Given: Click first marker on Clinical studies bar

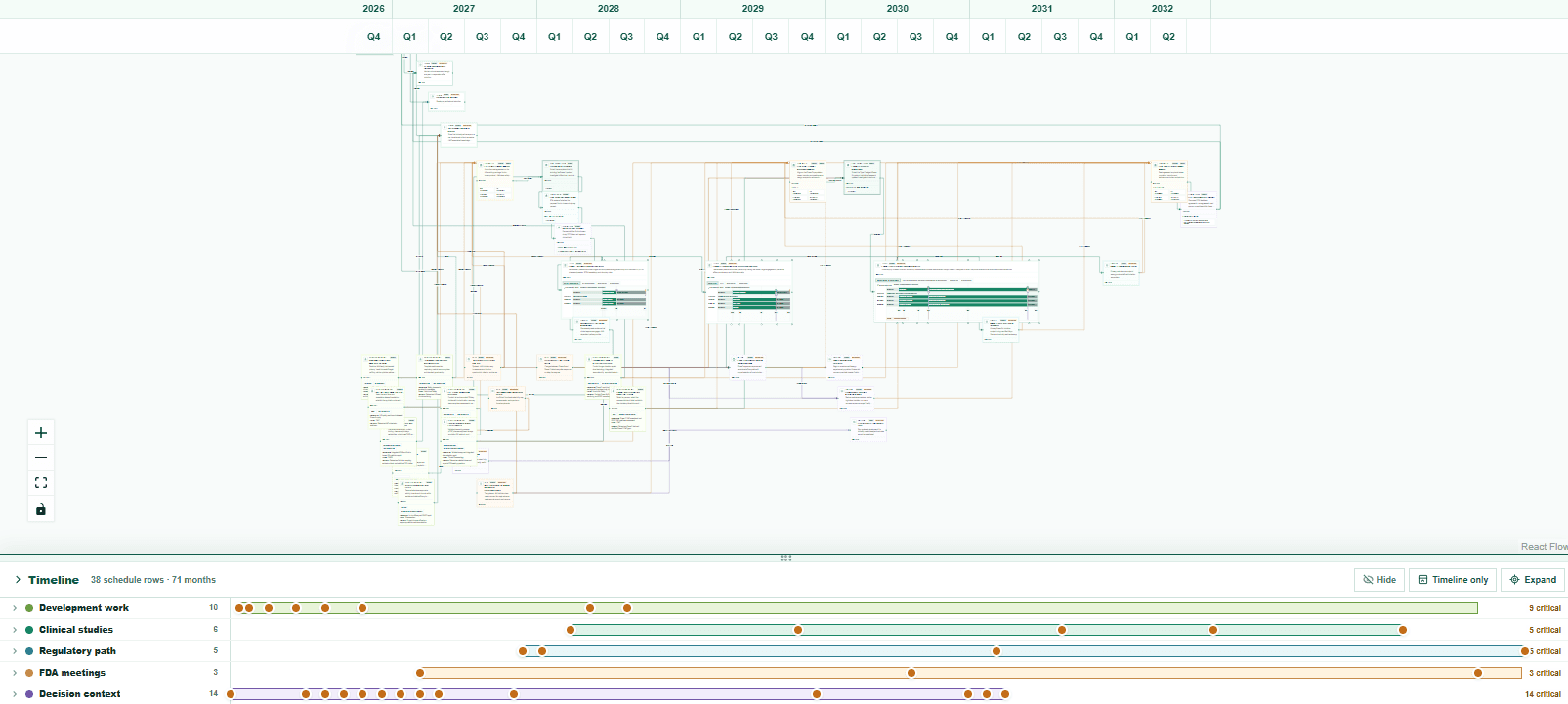Looking at the screenshot, I should pyautogui.click(x=571, y=630).
